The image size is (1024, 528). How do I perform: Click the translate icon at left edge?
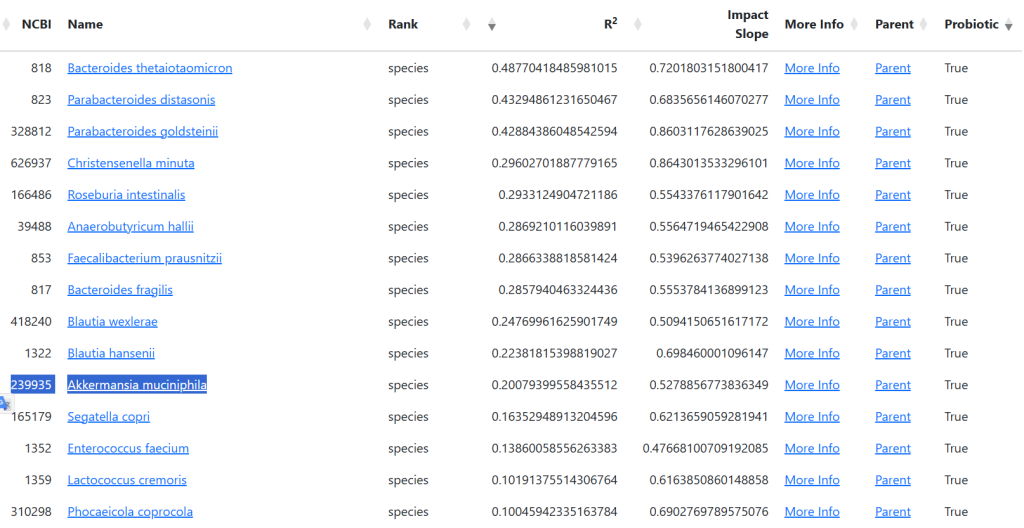tap(5, 403)
